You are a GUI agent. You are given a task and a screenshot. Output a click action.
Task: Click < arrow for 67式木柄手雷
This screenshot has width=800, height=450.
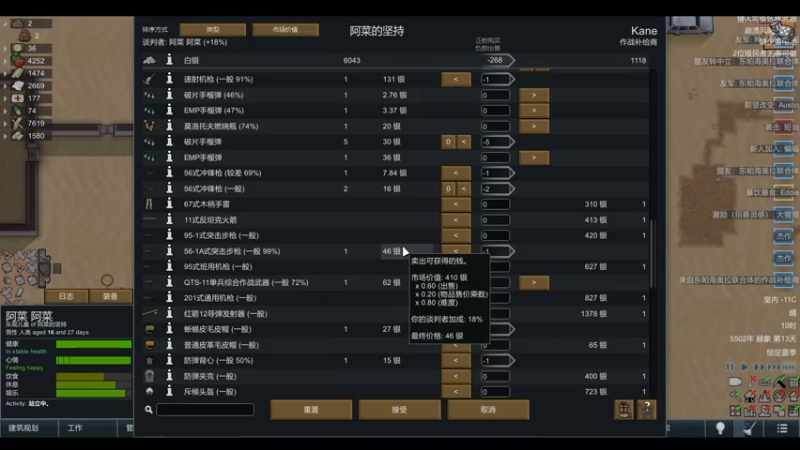click(x=456, y=204)
